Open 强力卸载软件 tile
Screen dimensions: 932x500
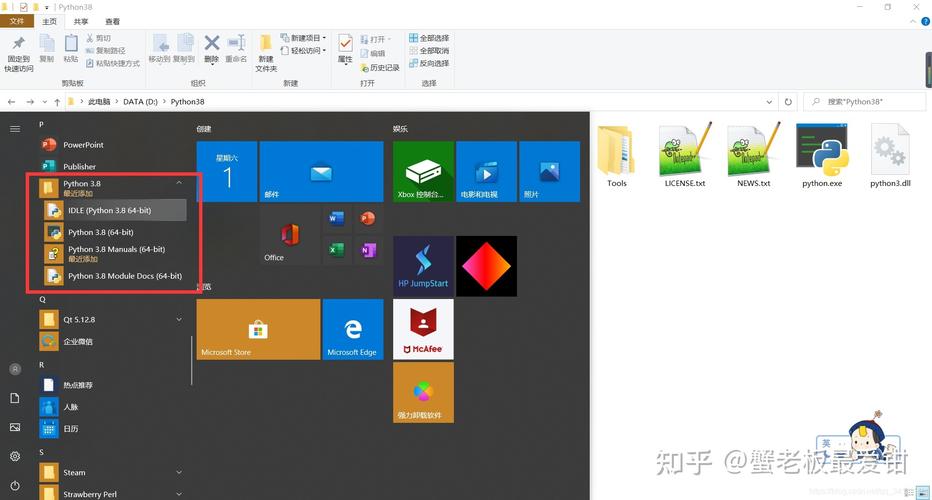click(423, 392)
